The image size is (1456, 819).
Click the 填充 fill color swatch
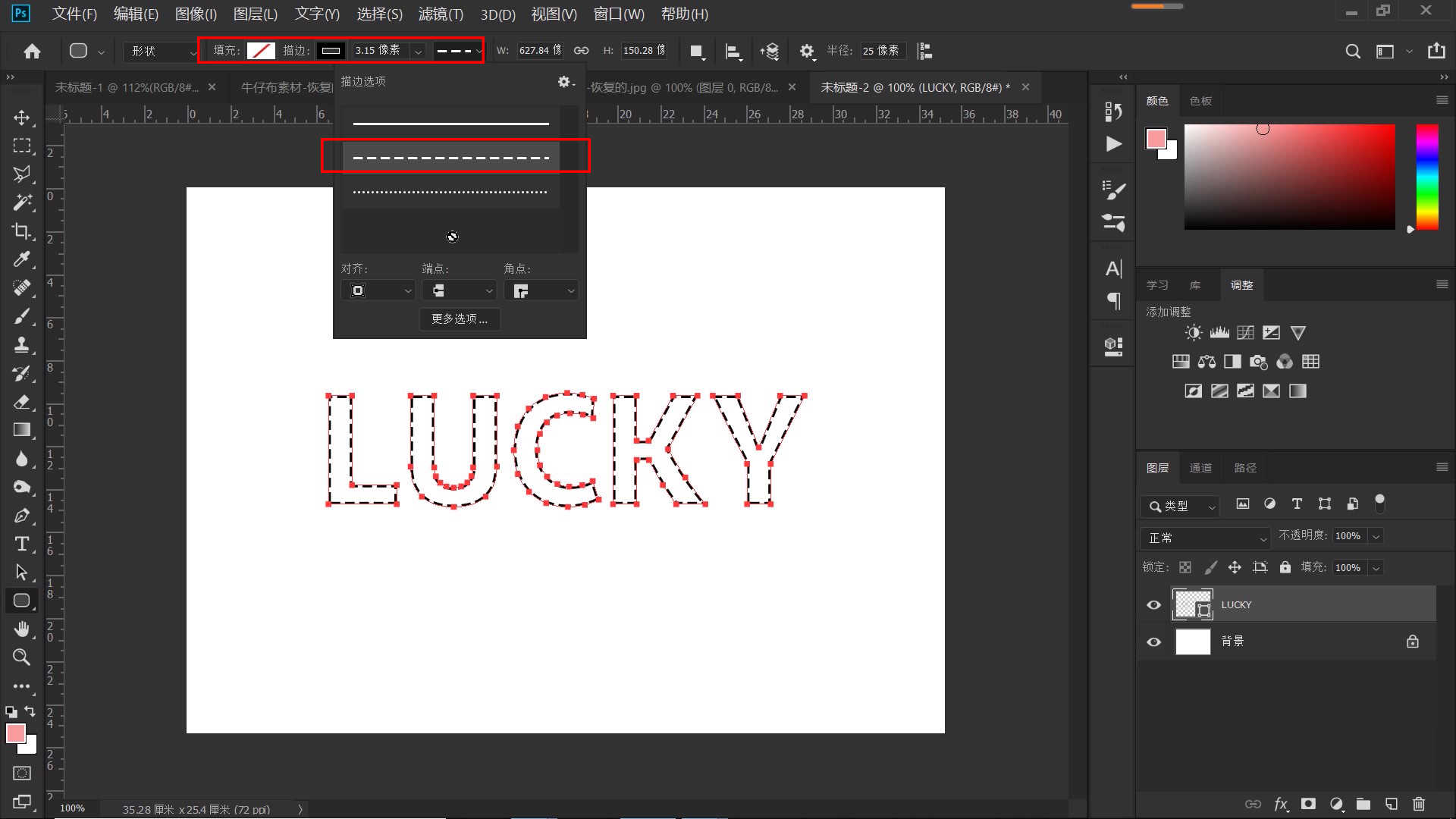point(261,51)
